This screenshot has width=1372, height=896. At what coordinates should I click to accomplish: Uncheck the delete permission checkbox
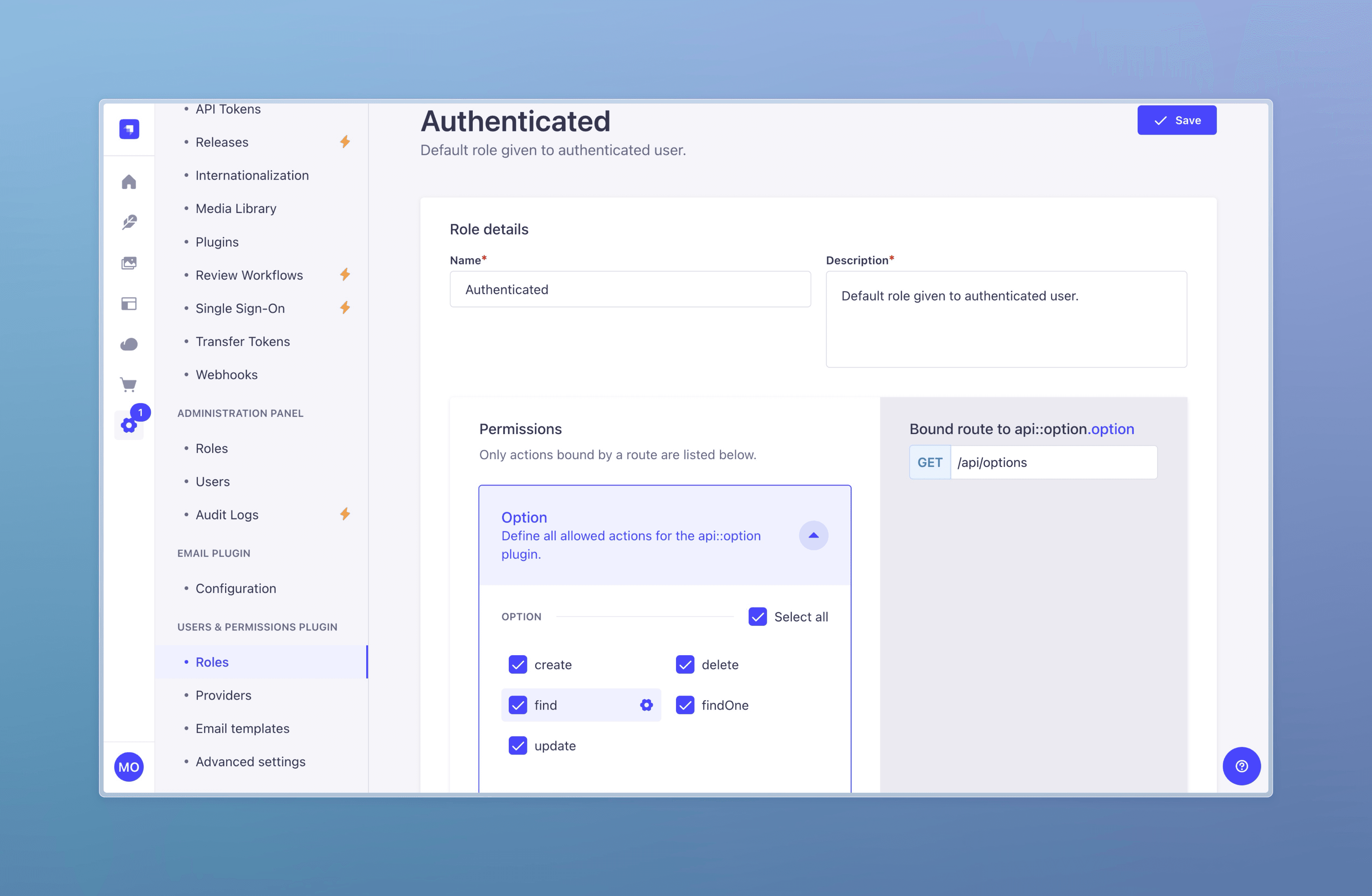(x=685, y=664)
